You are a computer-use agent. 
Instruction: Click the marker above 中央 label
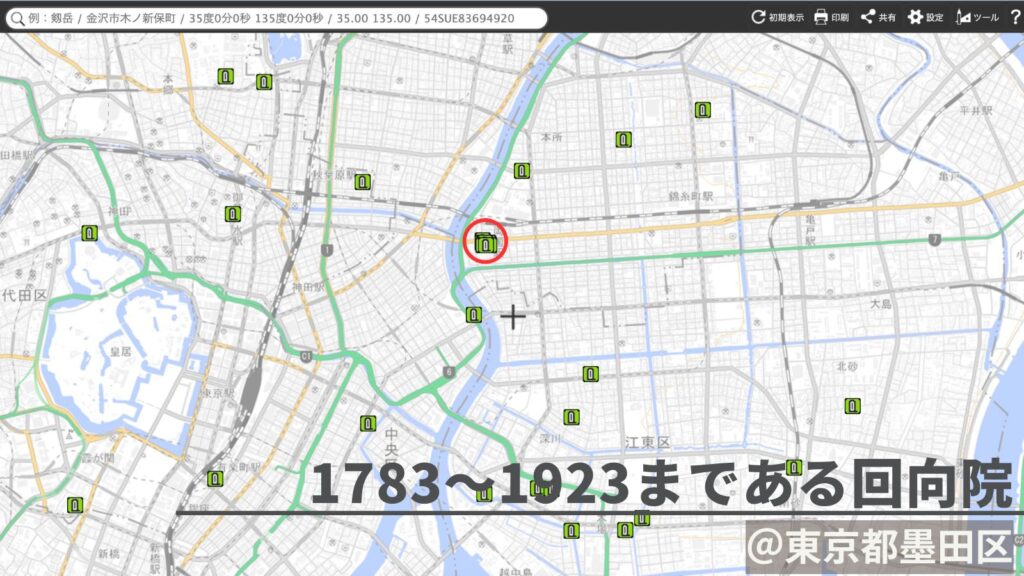click(368, 423)
